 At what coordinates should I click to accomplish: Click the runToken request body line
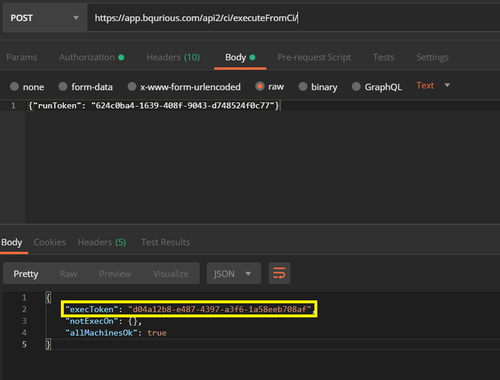coord(154,106)
